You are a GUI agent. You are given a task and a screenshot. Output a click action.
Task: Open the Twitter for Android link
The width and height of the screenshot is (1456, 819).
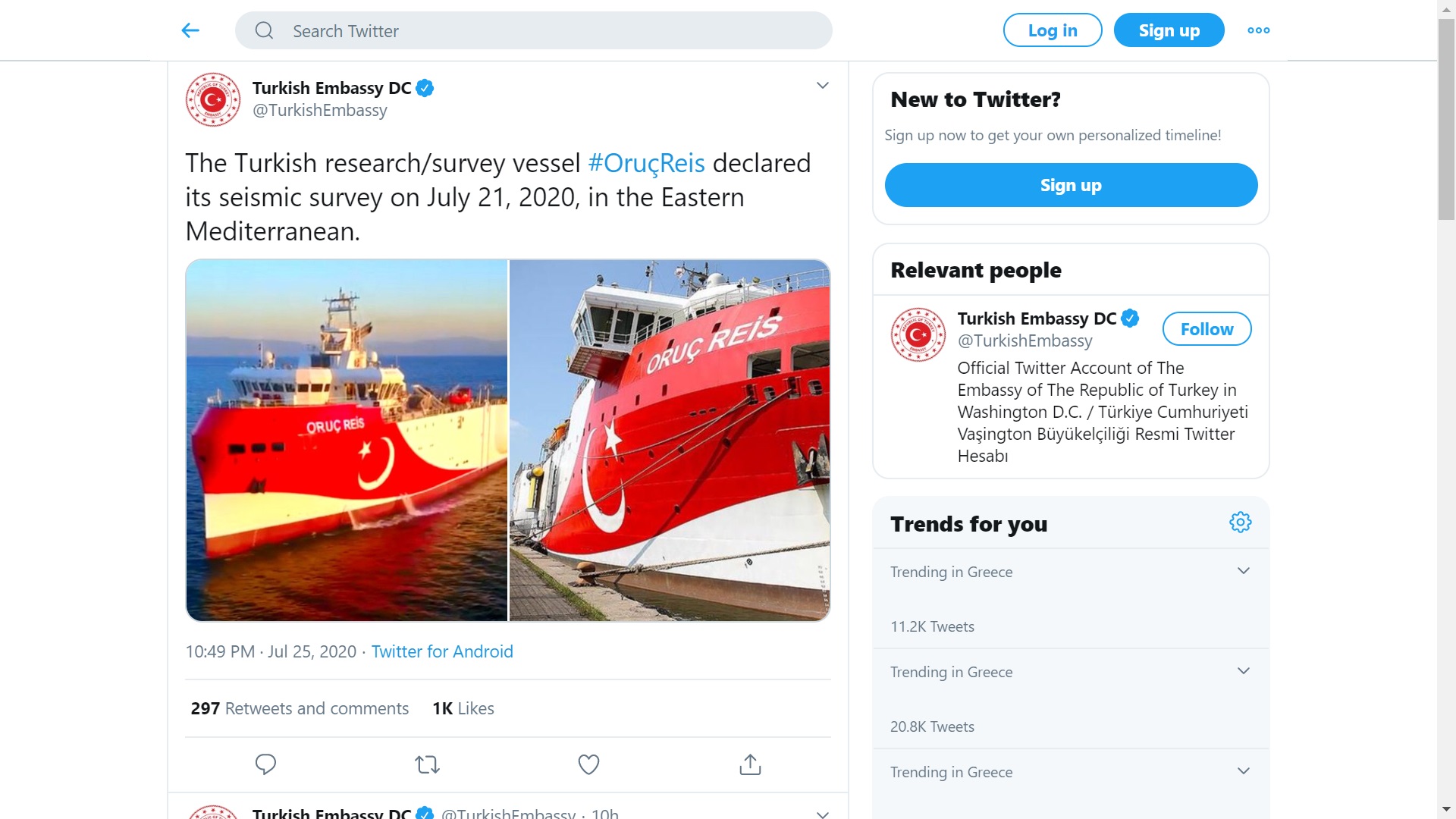442,651
